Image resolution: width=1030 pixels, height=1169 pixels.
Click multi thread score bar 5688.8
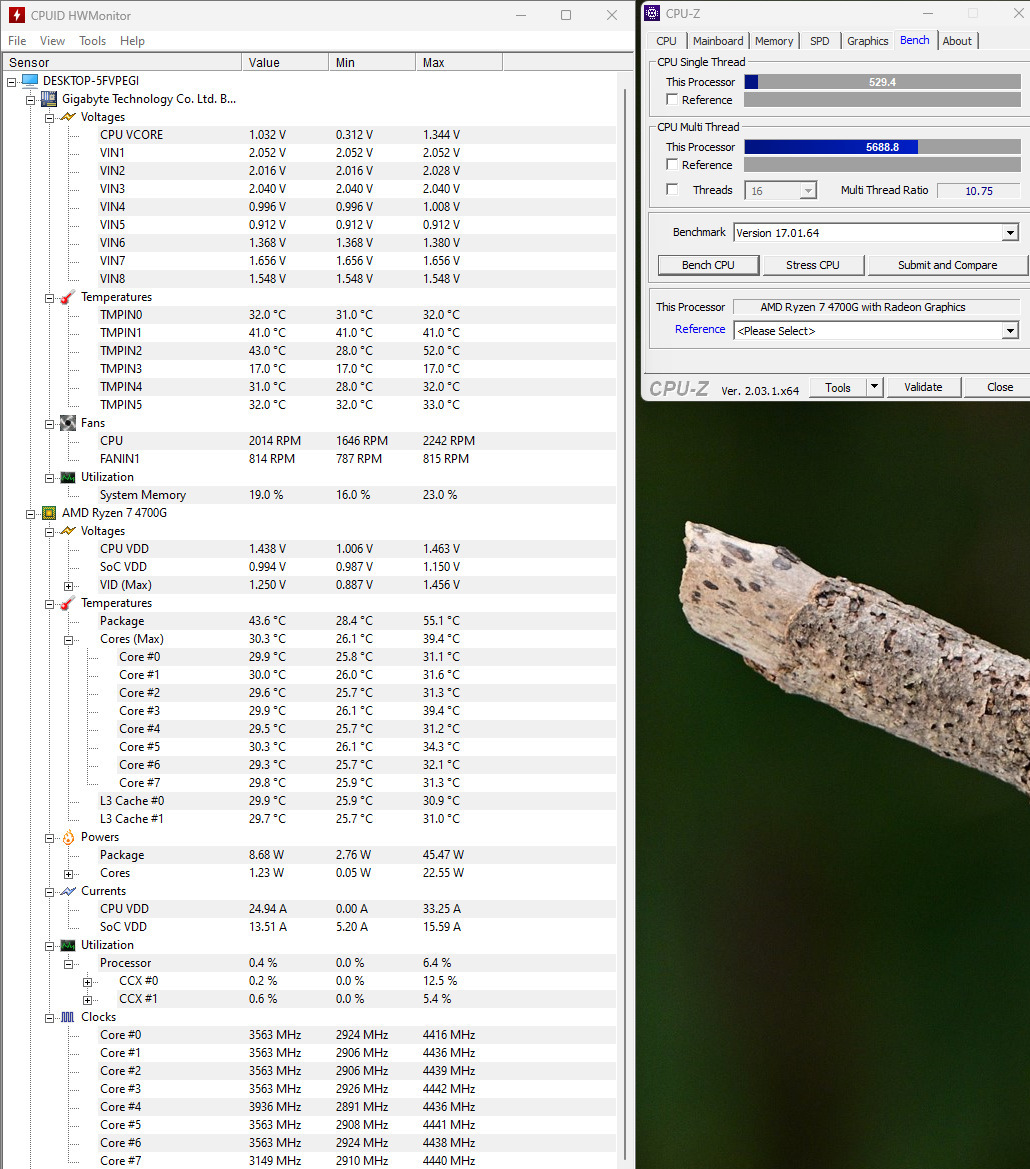click(882, 147)
